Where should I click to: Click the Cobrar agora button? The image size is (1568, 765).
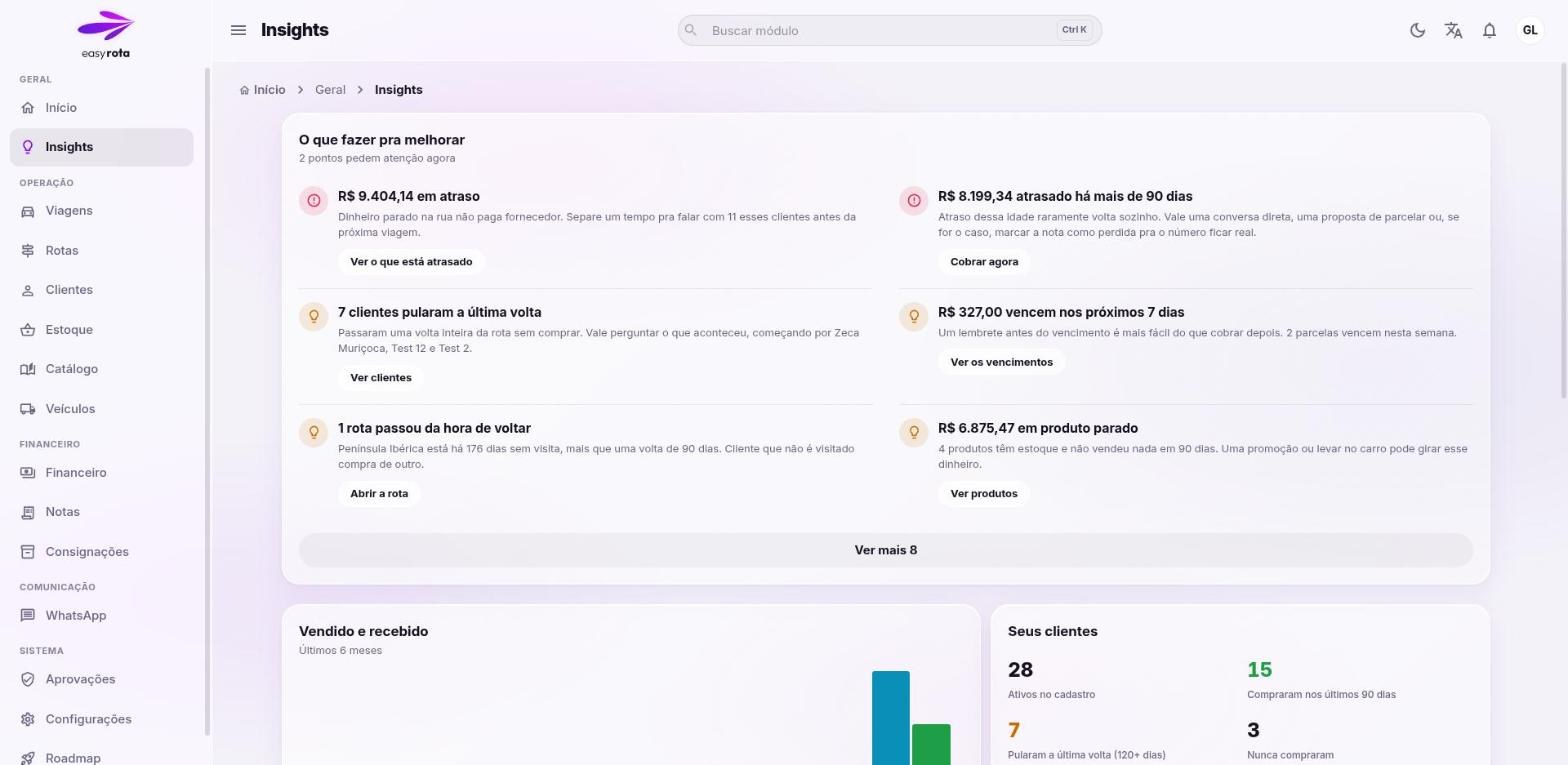[984, 262]
